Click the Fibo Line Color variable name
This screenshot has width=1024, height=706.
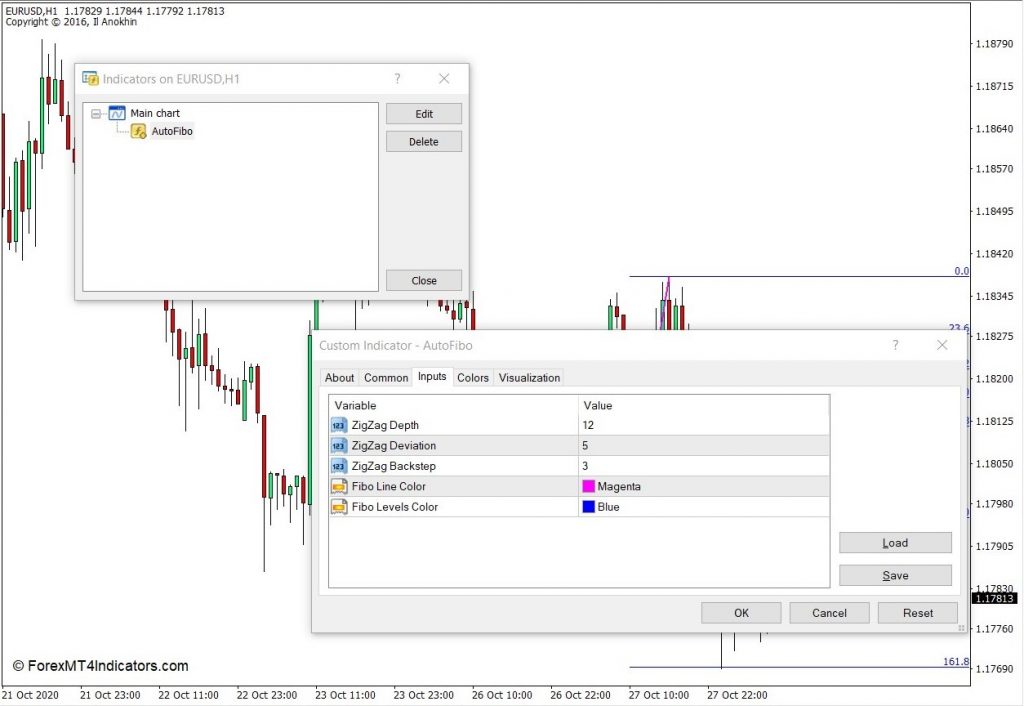[389, 486]
